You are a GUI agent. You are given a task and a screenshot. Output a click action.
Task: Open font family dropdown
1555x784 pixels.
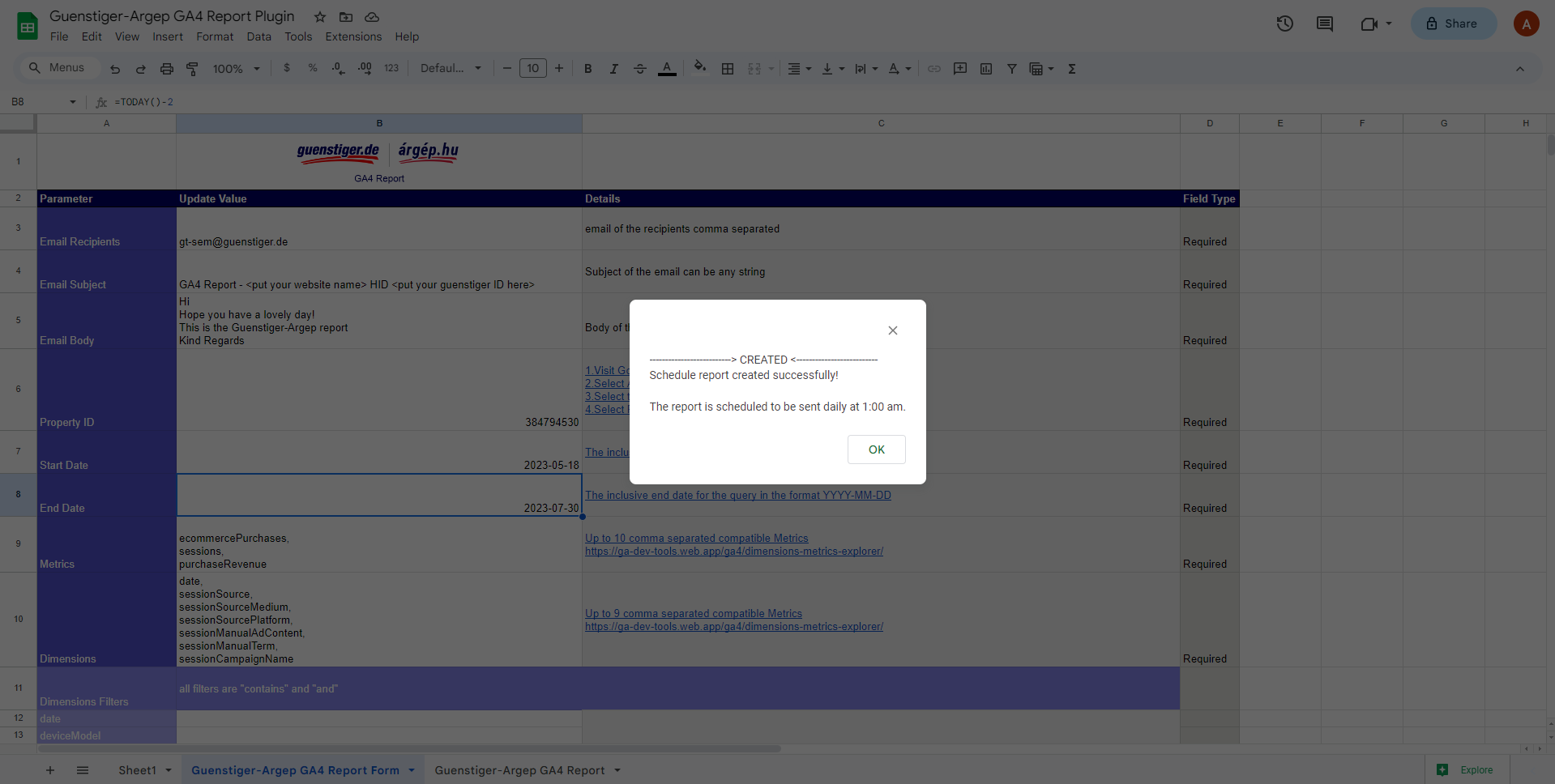pos(451,69)
